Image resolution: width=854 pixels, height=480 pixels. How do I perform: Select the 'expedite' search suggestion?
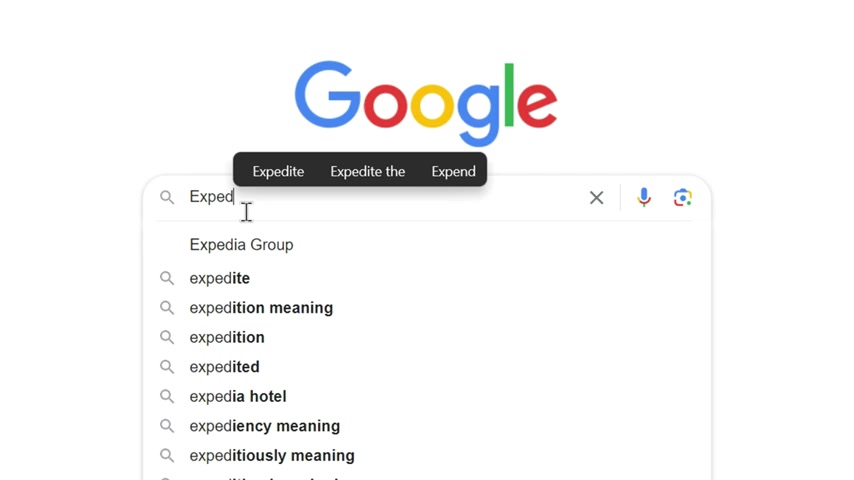point(426,278)
